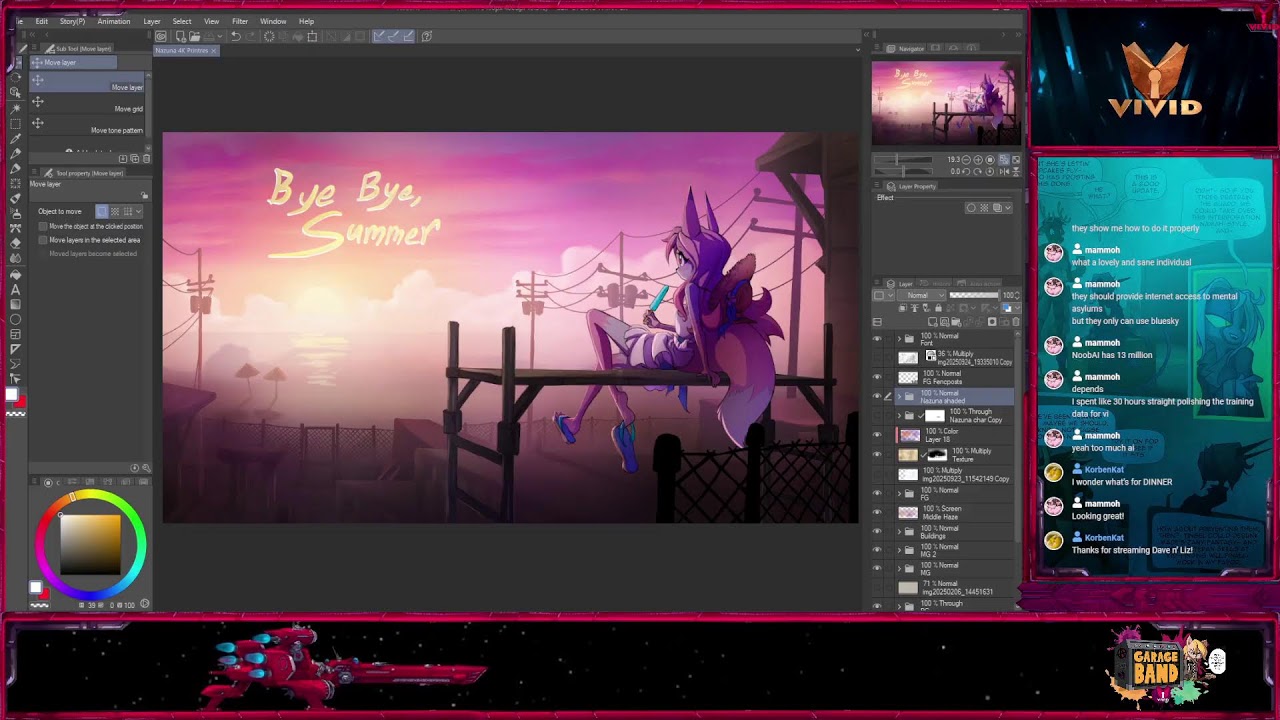The height and width of the screenshot is (720, 1280).
Task: Click the Layer Property panel tab
Action: (910, 186)
